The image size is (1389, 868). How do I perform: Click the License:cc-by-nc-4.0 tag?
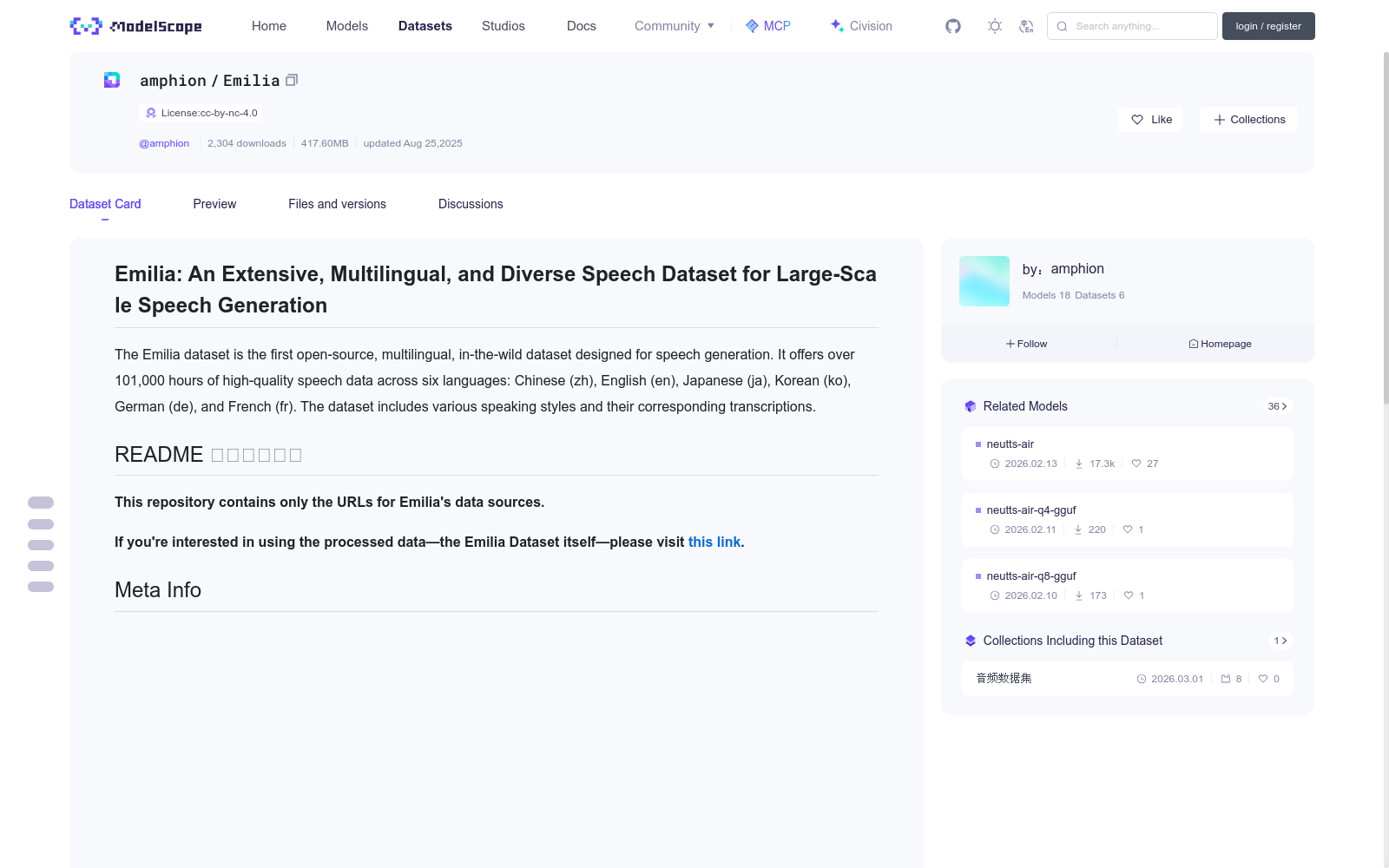pyautogui.click(x=201, y=113)
